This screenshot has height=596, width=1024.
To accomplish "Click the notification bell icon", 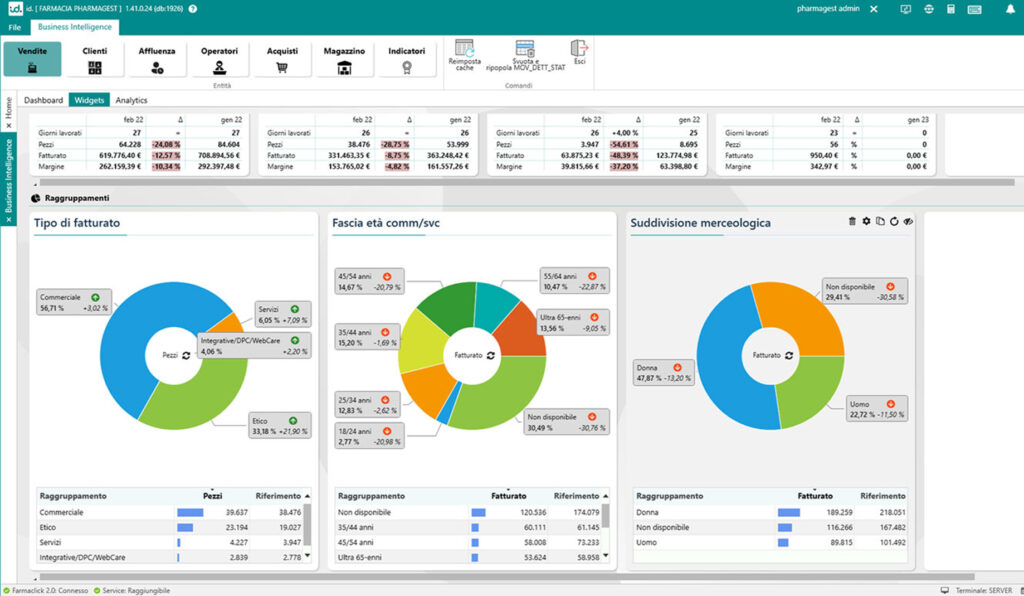I will tap(1009, 9).
